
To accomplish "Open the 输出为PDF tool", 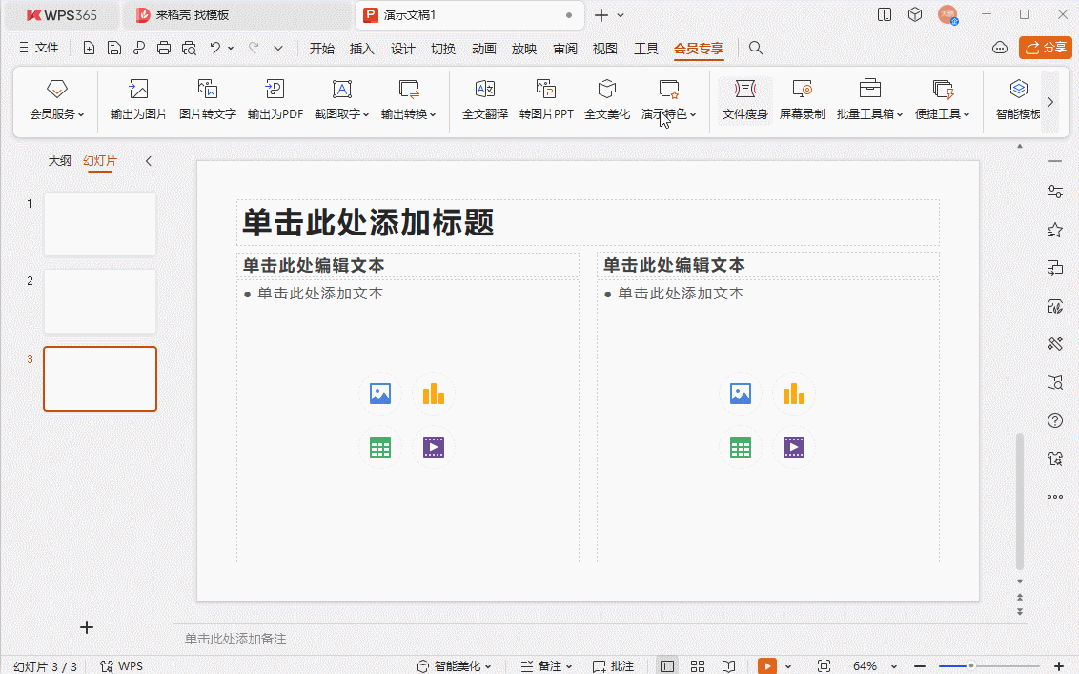I will pyautogui.click(x=275, y=100).
